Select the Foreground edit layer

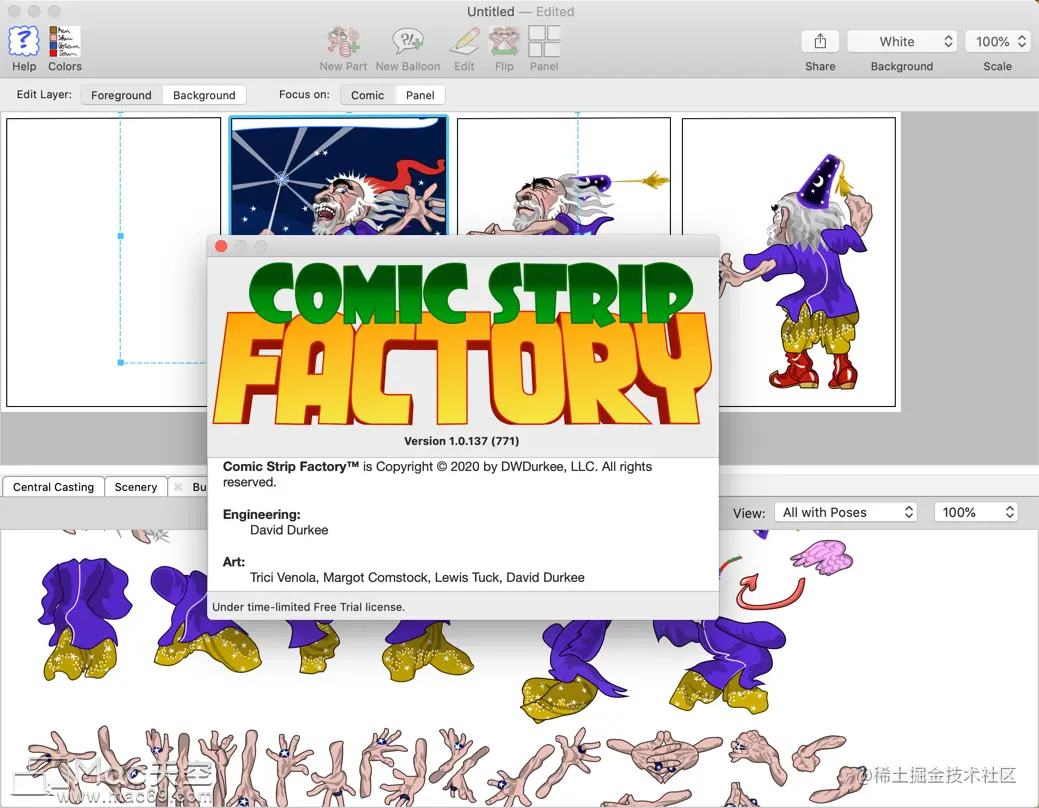pyautogui.click(x=121, y=95)
